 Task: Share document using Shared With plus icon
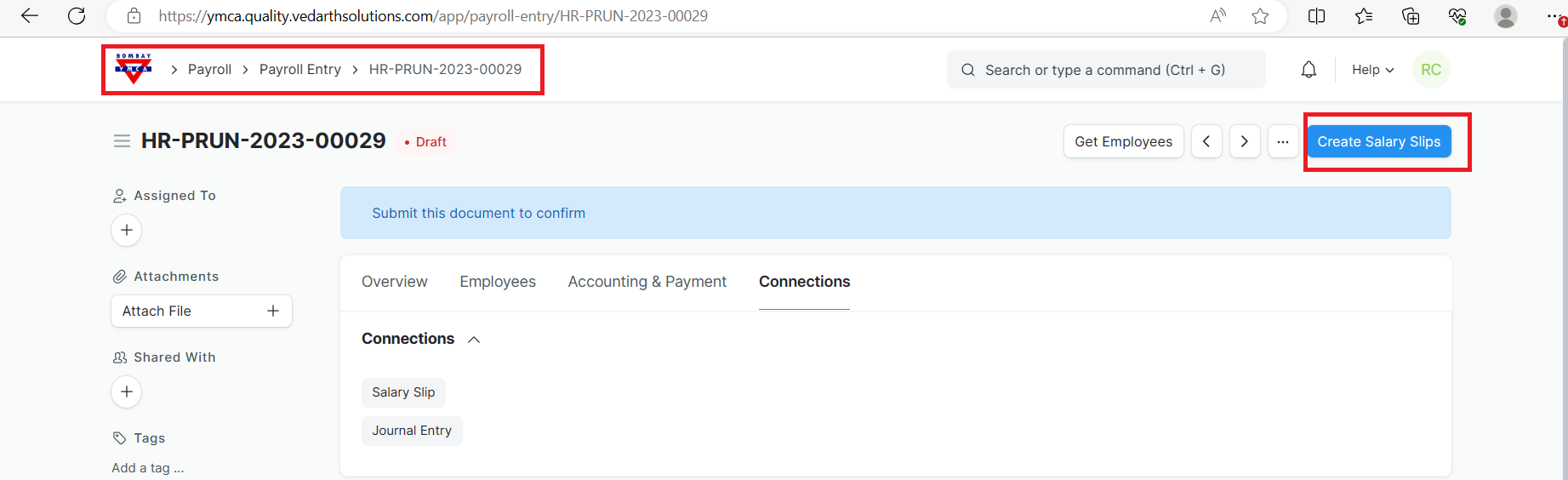click(127, 391)
